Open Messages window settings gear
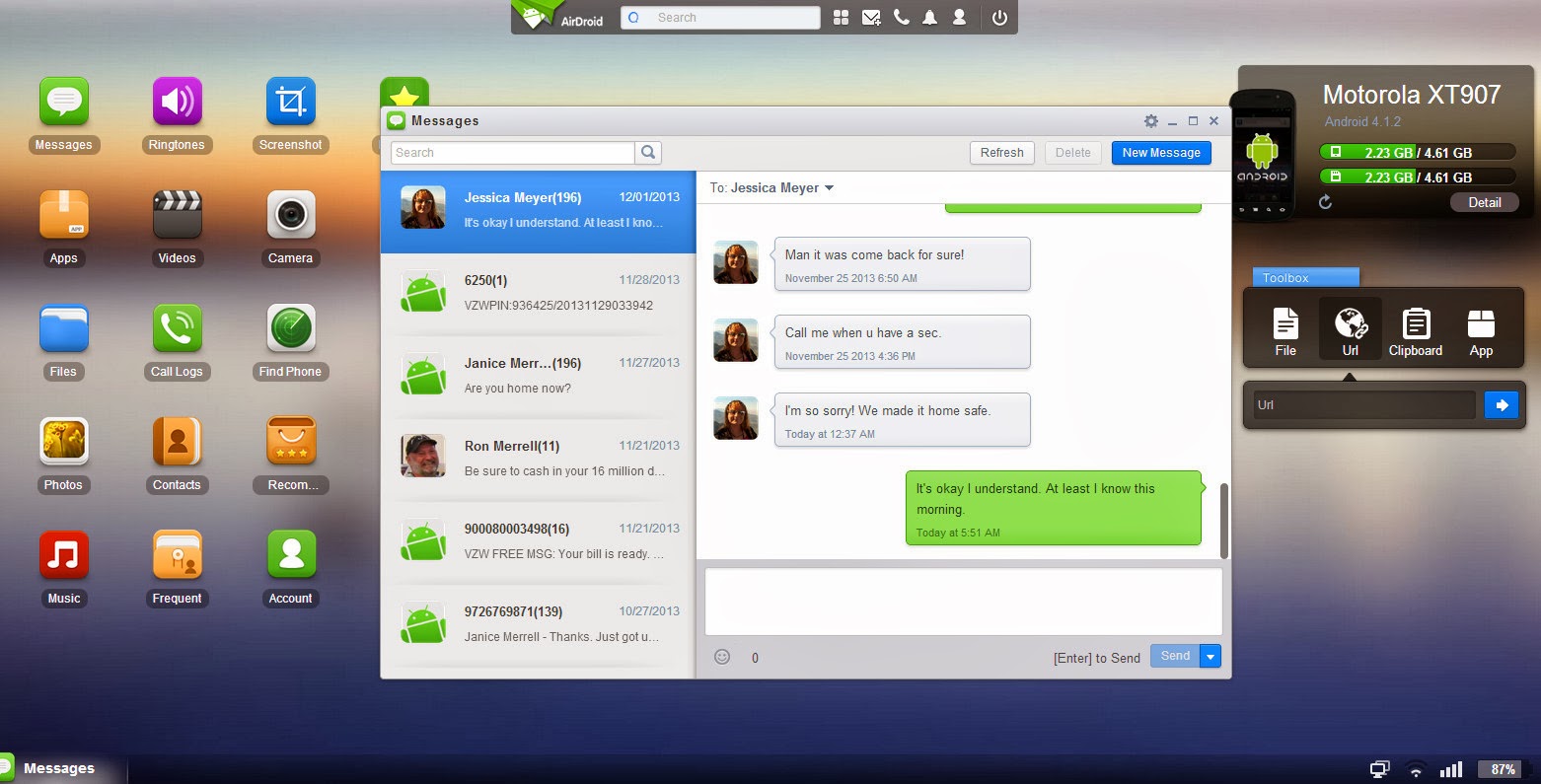The width and height of the screenshot is (1541, 784). (x=1150, y=121)
